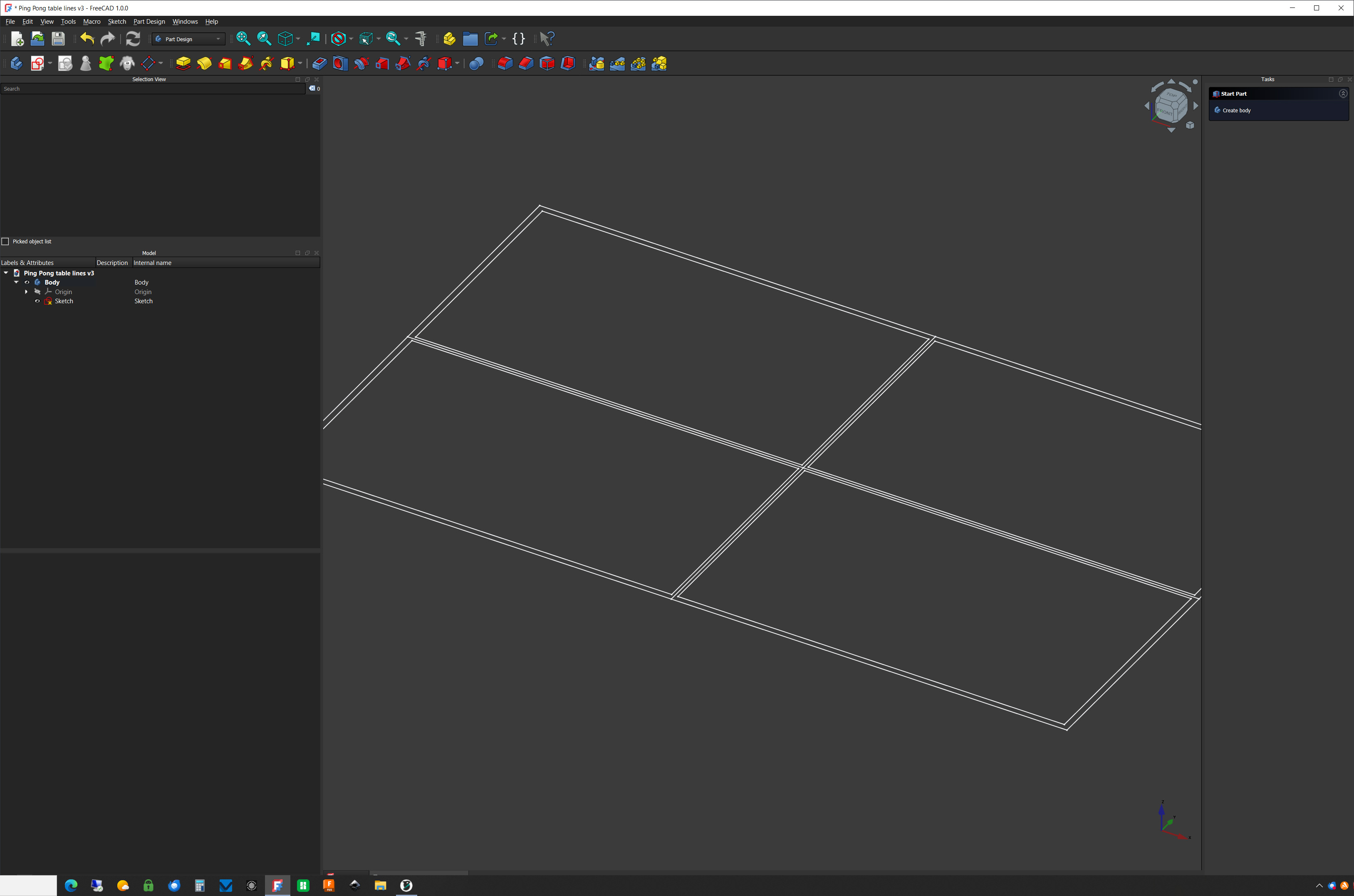Open the Pocket tool

click(319, 63)
